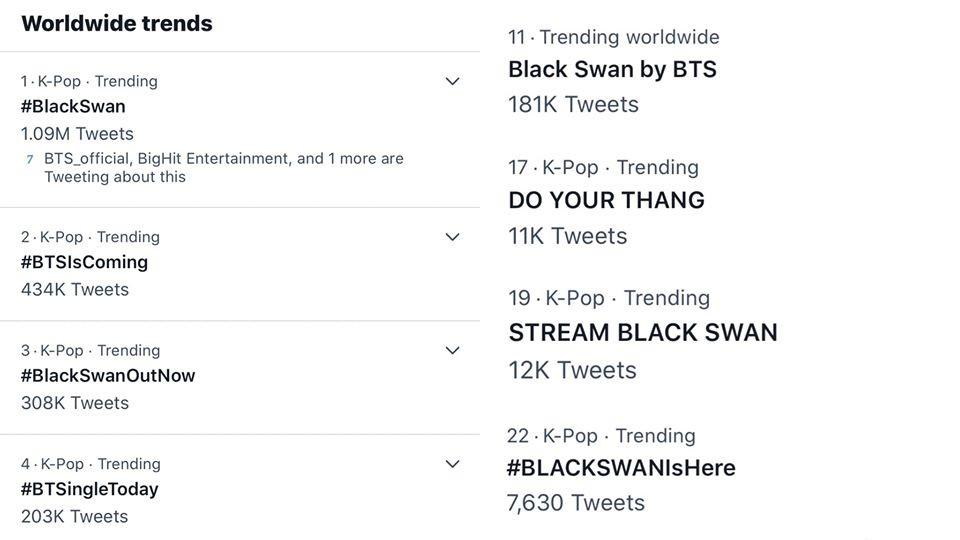Select the DO YOUR THANG trend

(606, 200)
